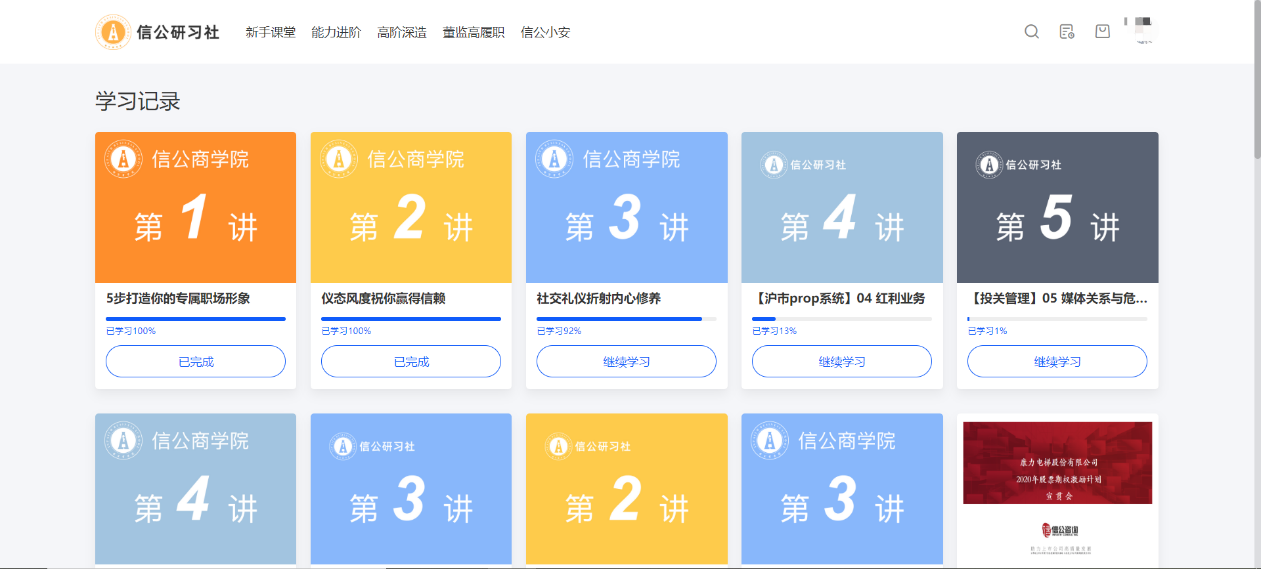Click progress bar of 04 红利业务 course
The image size is (1261, 569).
pos(842,319)
